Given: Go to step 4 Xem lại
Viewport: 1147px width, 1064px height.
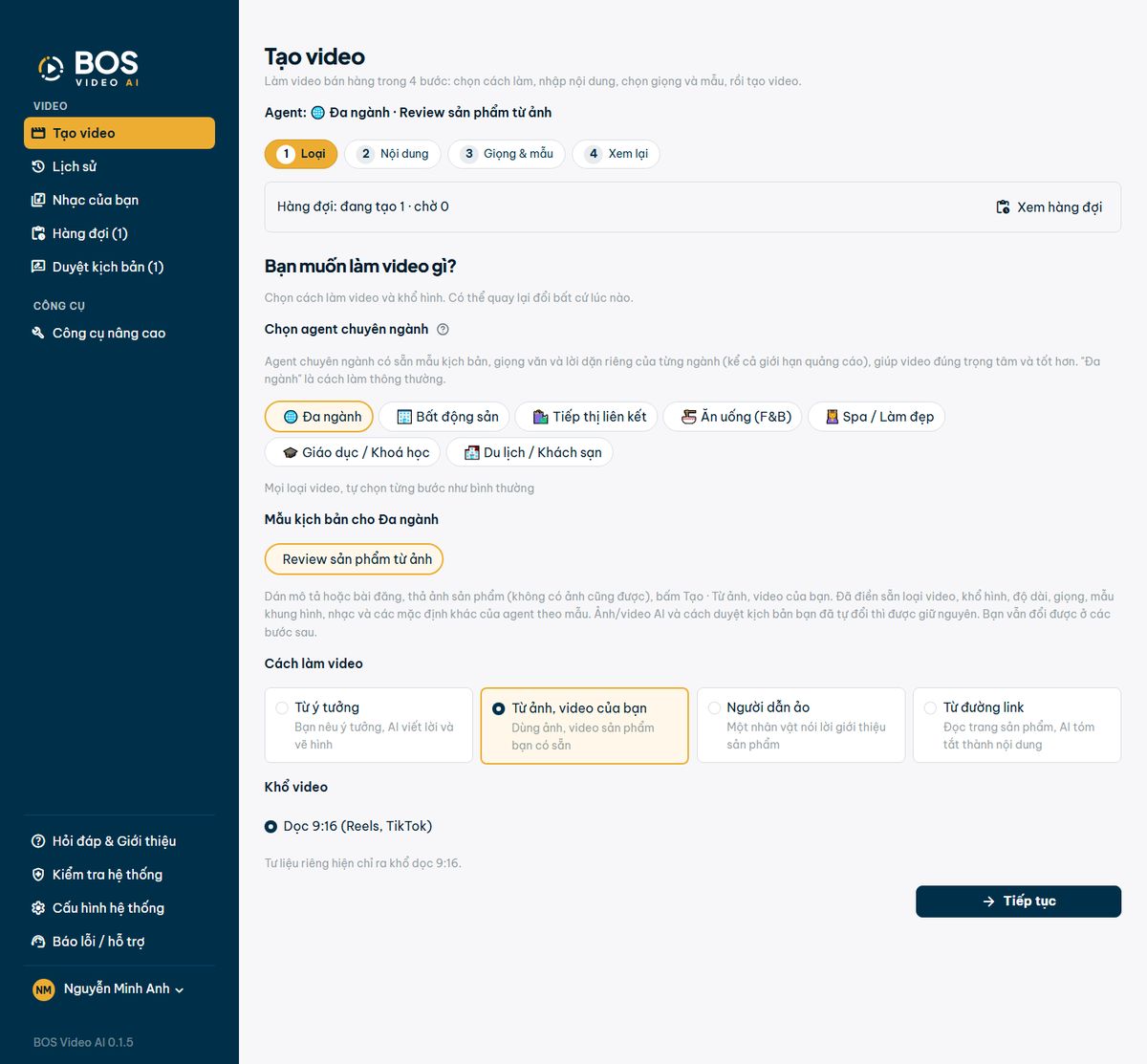Looking at the screenshot, I should pos(617,154).
